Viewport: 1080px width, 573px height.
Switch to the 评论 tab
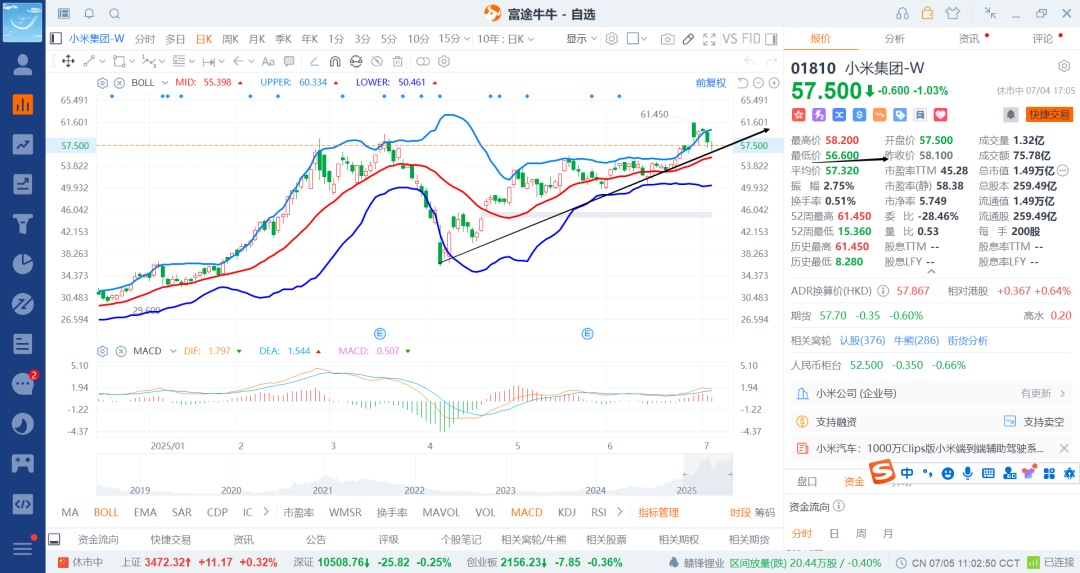point(1042,39)
